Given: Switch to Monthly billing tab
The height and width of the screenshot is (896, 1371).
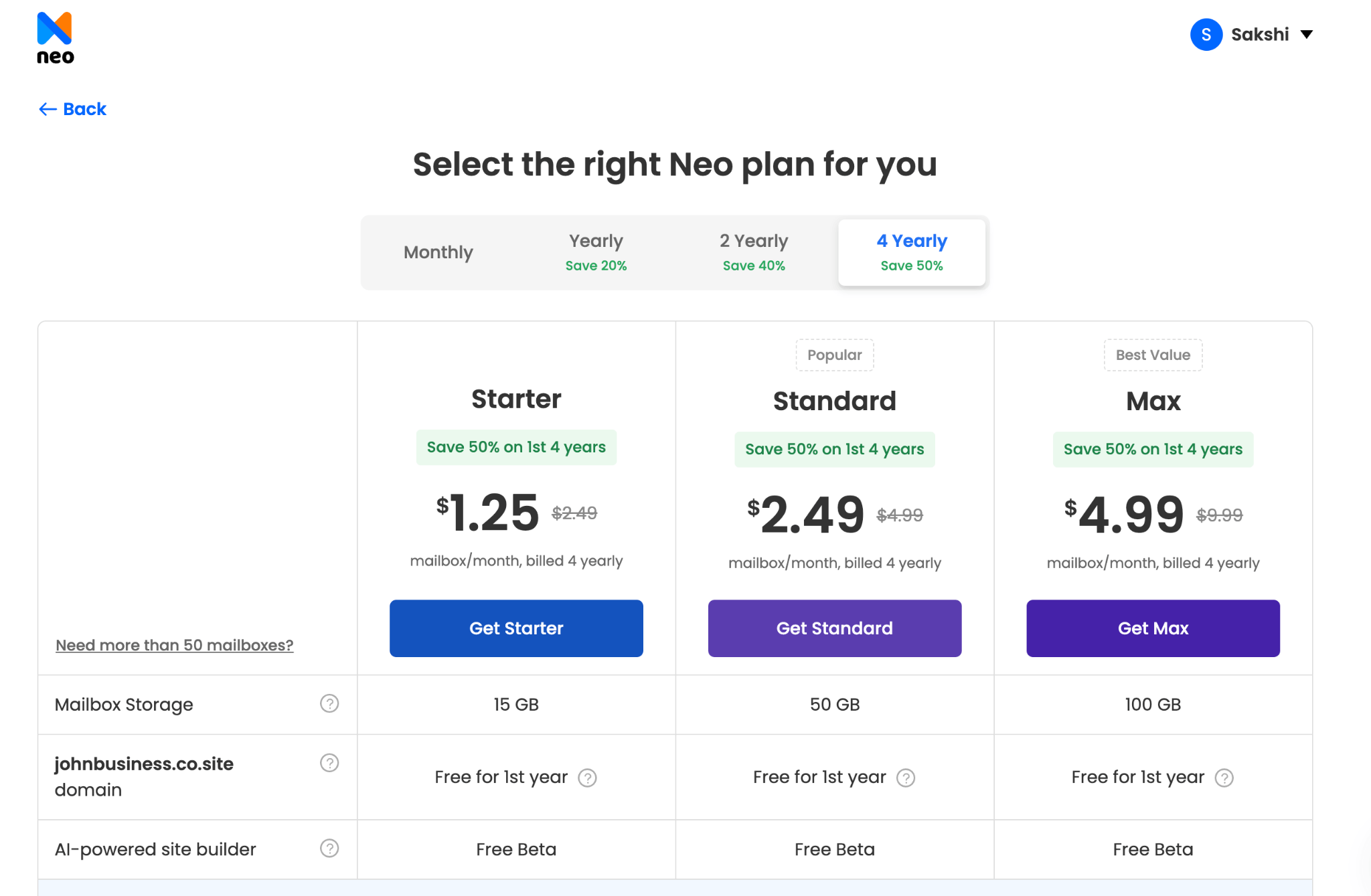Looking at the screenshot, I should pos(438,252).
